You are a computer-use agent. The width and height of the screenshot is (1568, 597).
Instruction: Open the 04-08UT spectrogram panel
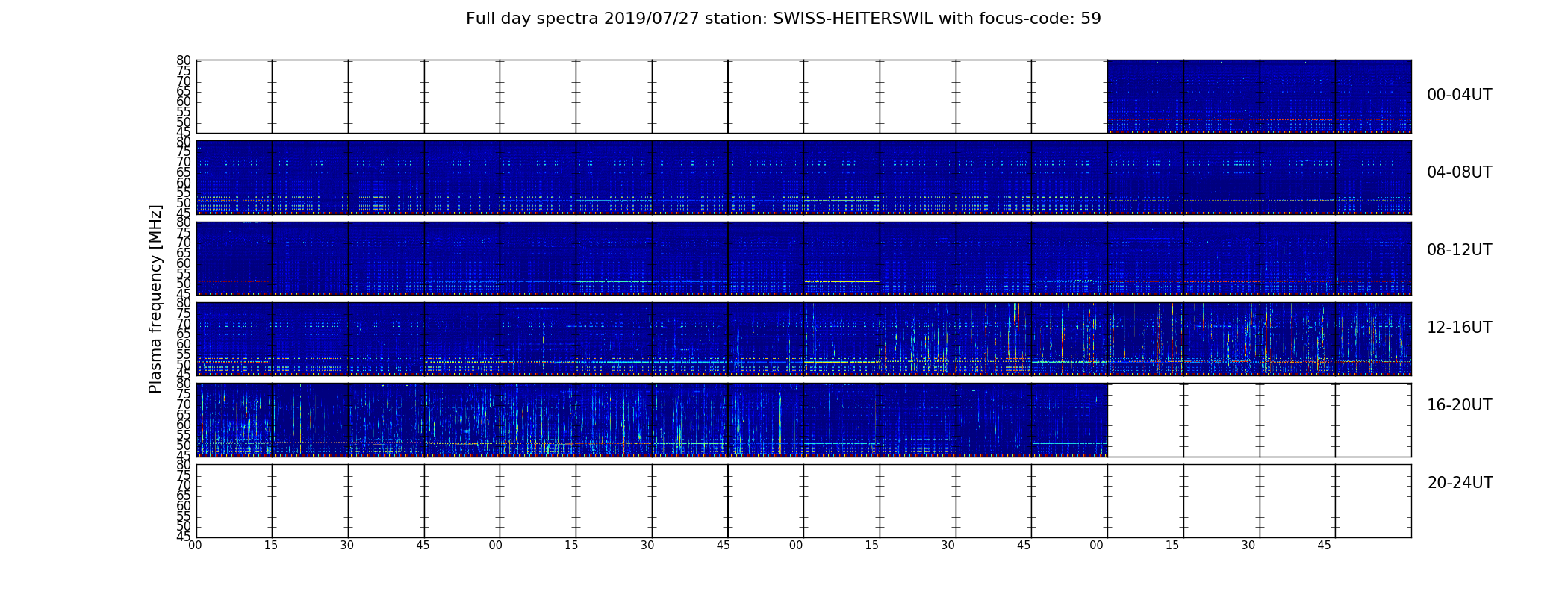click(803, 178)
